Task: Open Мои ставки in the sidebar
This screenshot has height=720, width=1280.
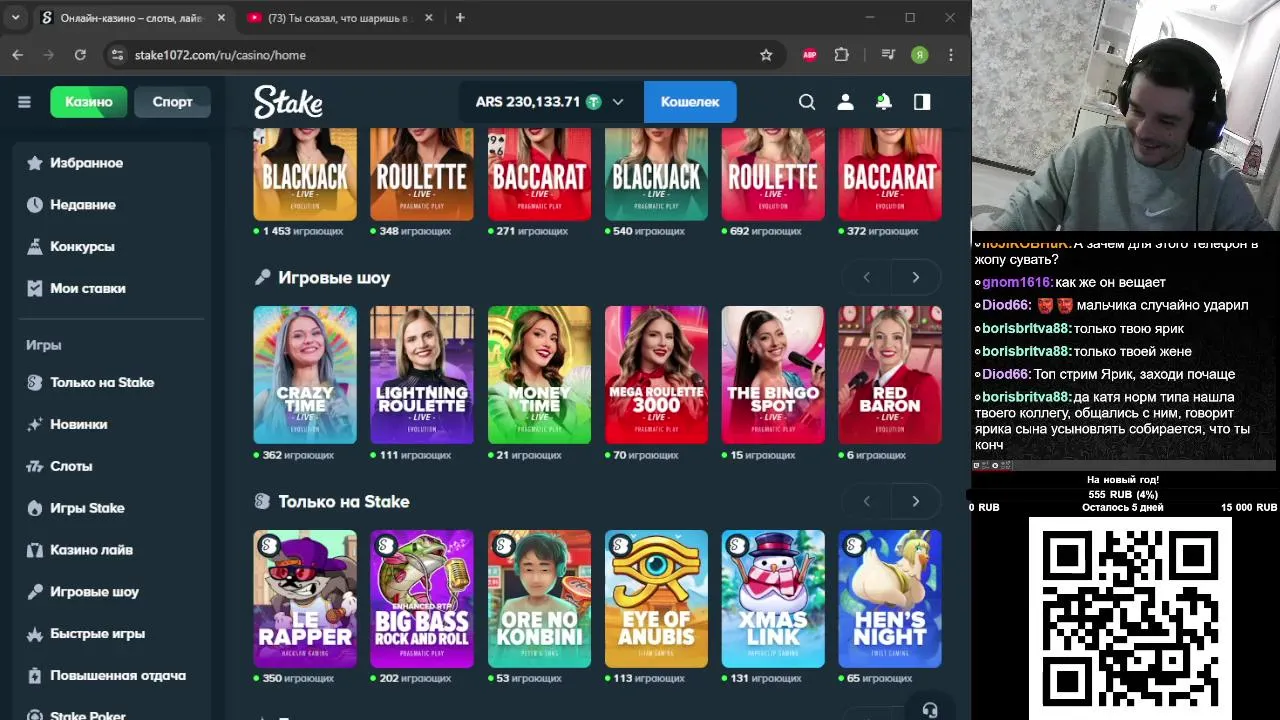Action: pyautogui.click(x=112, y=288)
